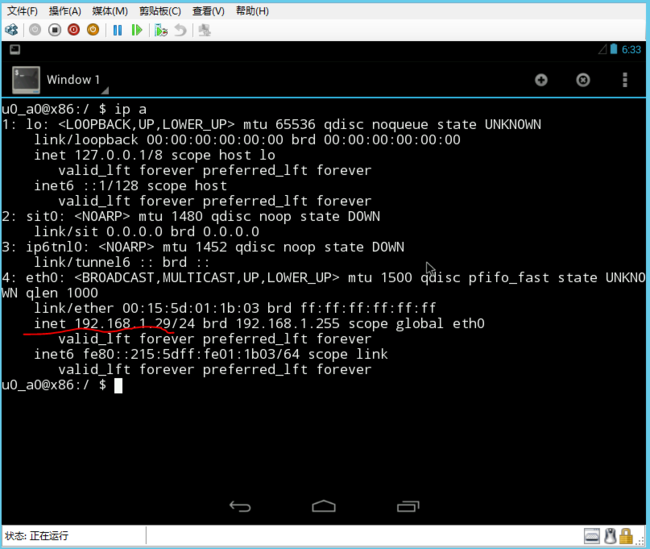Tap the Android signal indicator icon
The height and width of the screenshot is (549, 650).
[x=602, y=49]
